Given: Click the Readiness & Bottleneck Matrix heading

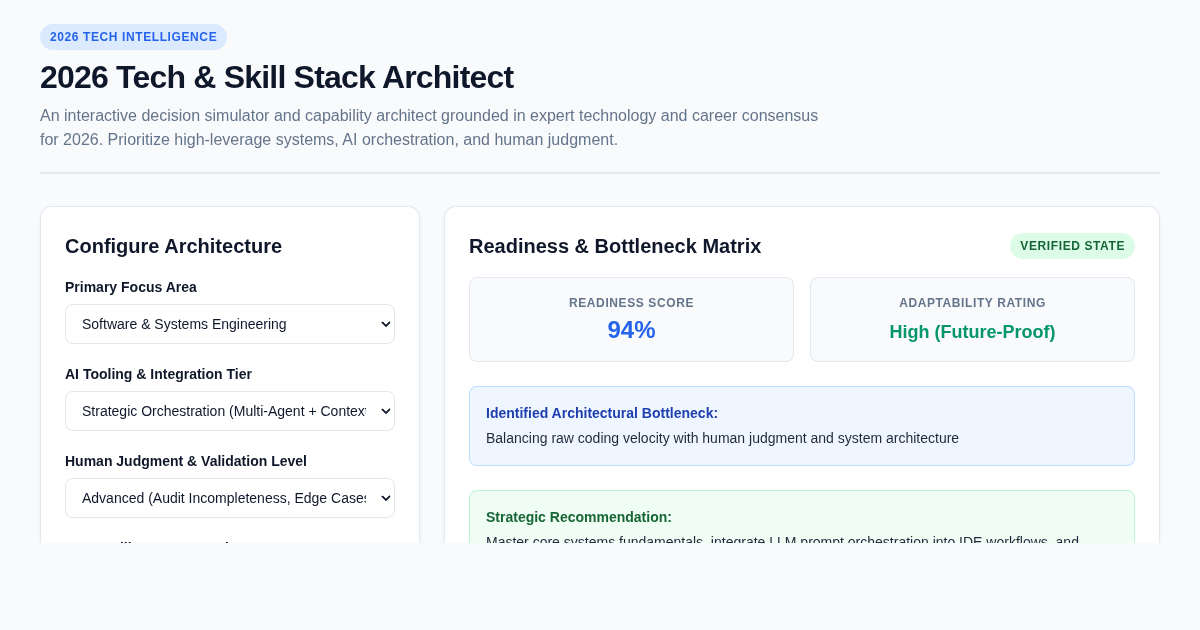Looking at the screenshot, I should [615, 246].
